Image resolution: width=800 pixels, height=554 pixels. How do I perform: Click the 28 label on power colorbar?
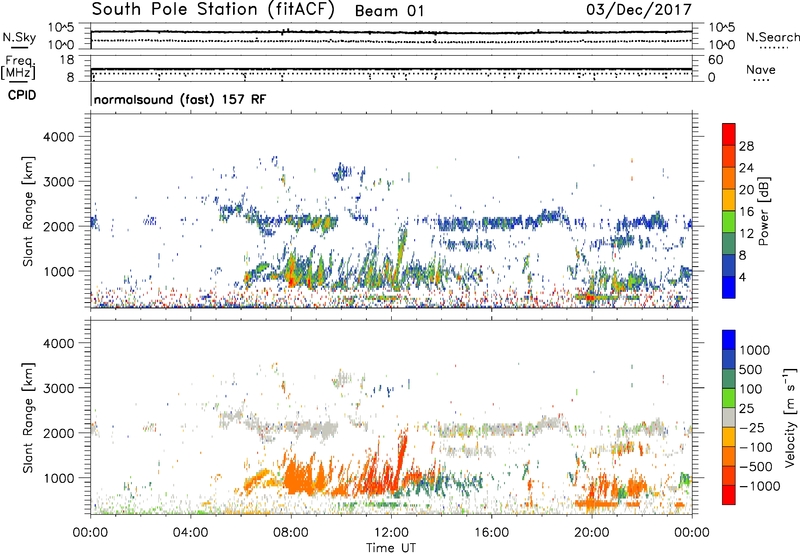coord(746,146)
